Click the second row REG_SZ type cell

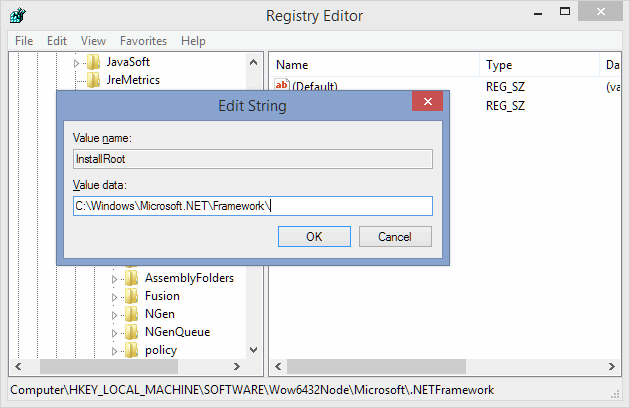click(x=505, y=106)
